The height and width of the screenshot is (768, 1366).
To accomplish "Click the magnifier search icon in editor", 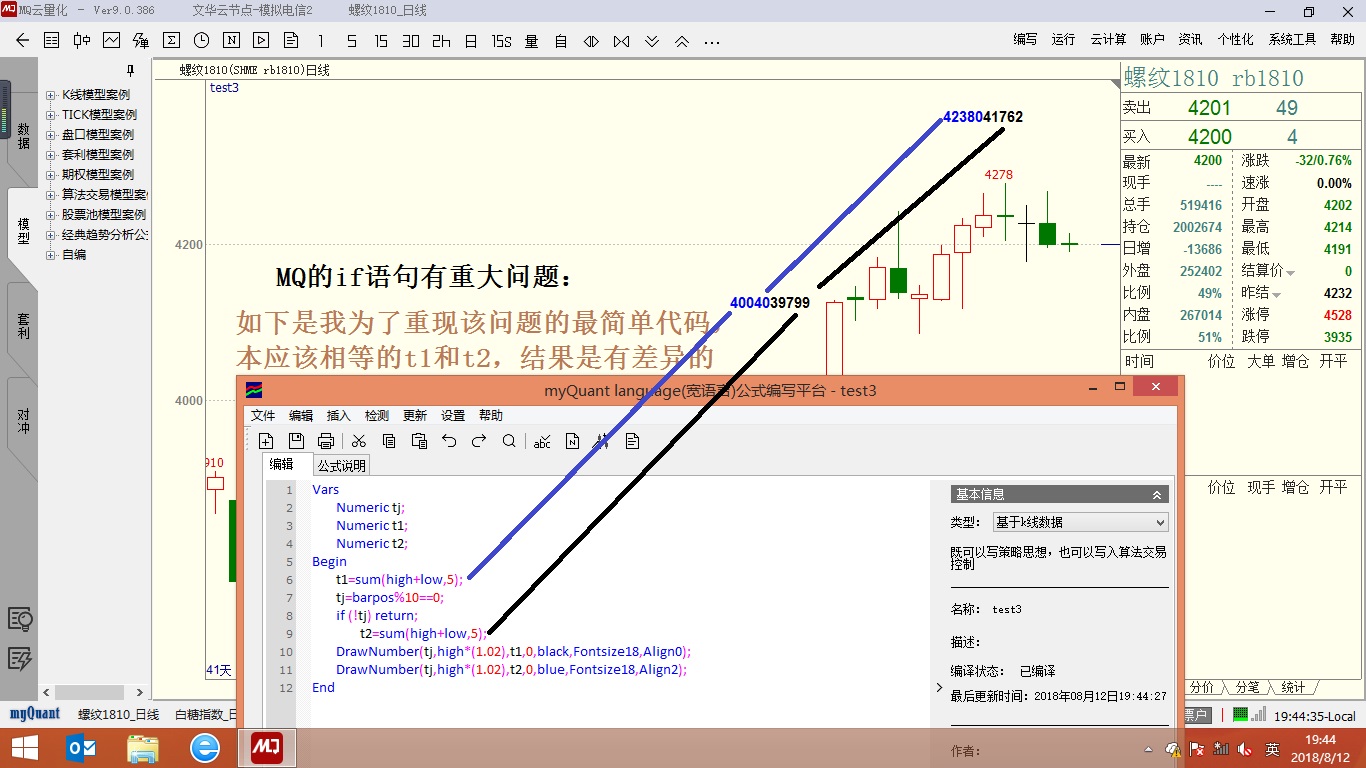I will point(509,441).
